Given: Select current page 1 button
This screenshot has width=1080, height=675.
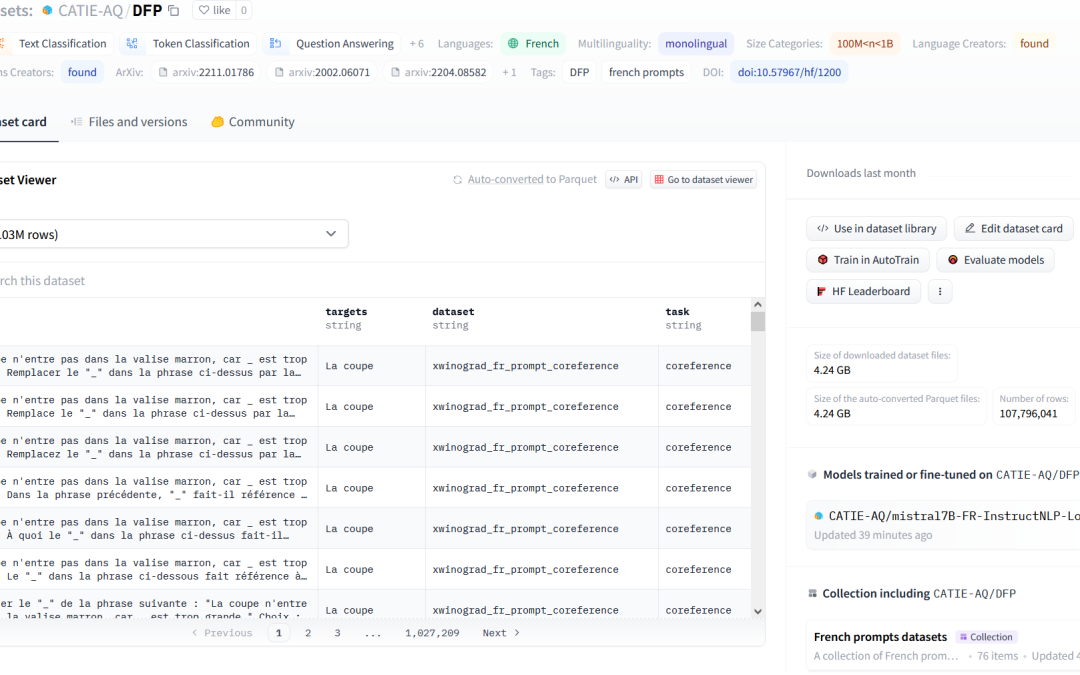Looking at the screenshot, I should click(x=279, y=633).
